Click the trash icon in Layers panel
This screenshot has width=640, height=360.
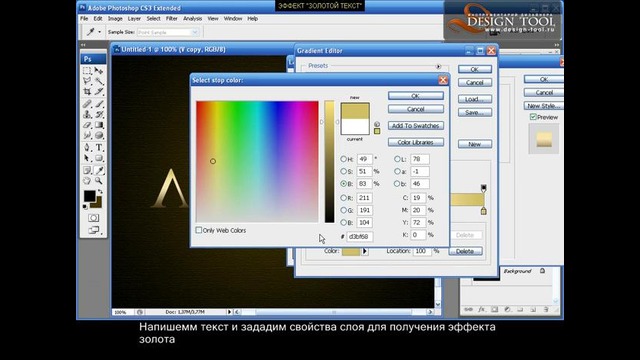click(x=546, y=310)
